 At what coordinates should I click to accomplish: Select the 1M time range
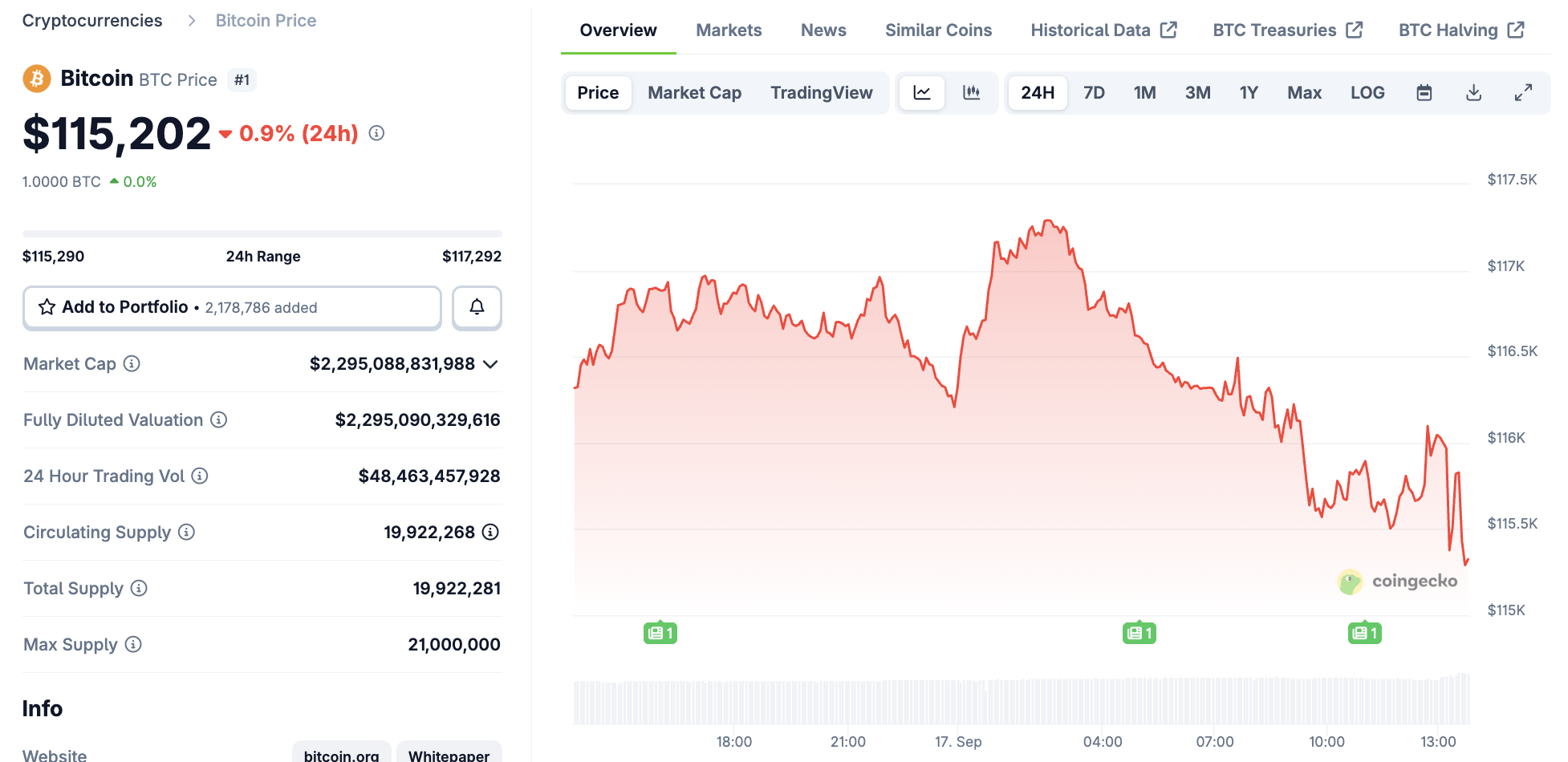(x=1145, y=93)
